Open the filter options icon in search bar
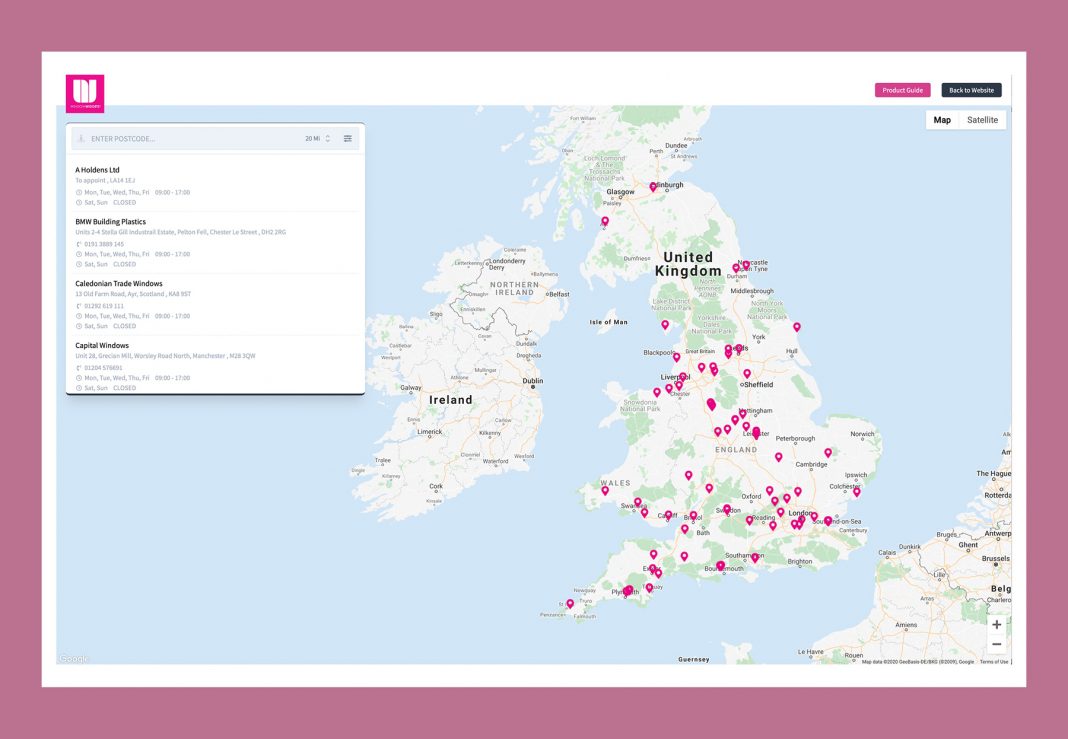Screen dimensions: 1068x739 (x=347, y=139)
